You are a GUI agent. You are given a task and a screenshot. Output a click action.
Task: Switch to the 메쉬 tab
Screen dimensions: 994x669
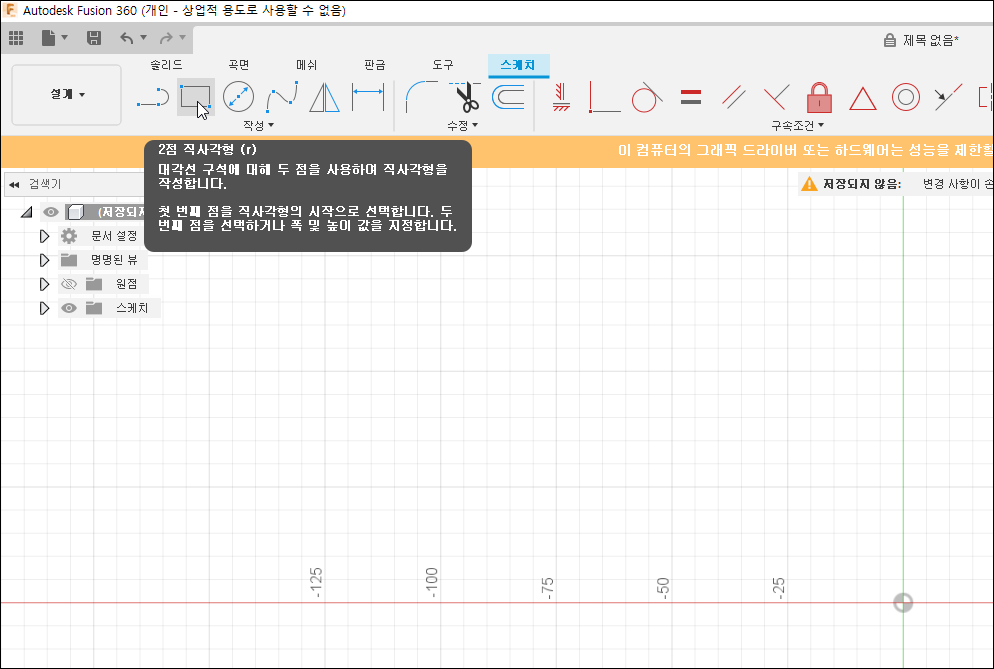[306, 65]
